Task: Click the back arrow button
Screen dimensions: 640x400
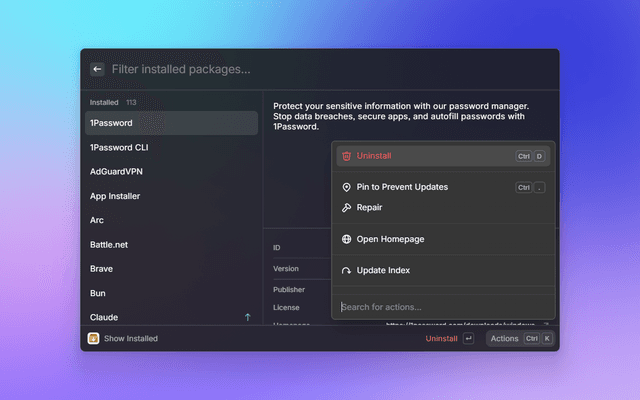Action: pyautogui.click(x=97, y=69)
